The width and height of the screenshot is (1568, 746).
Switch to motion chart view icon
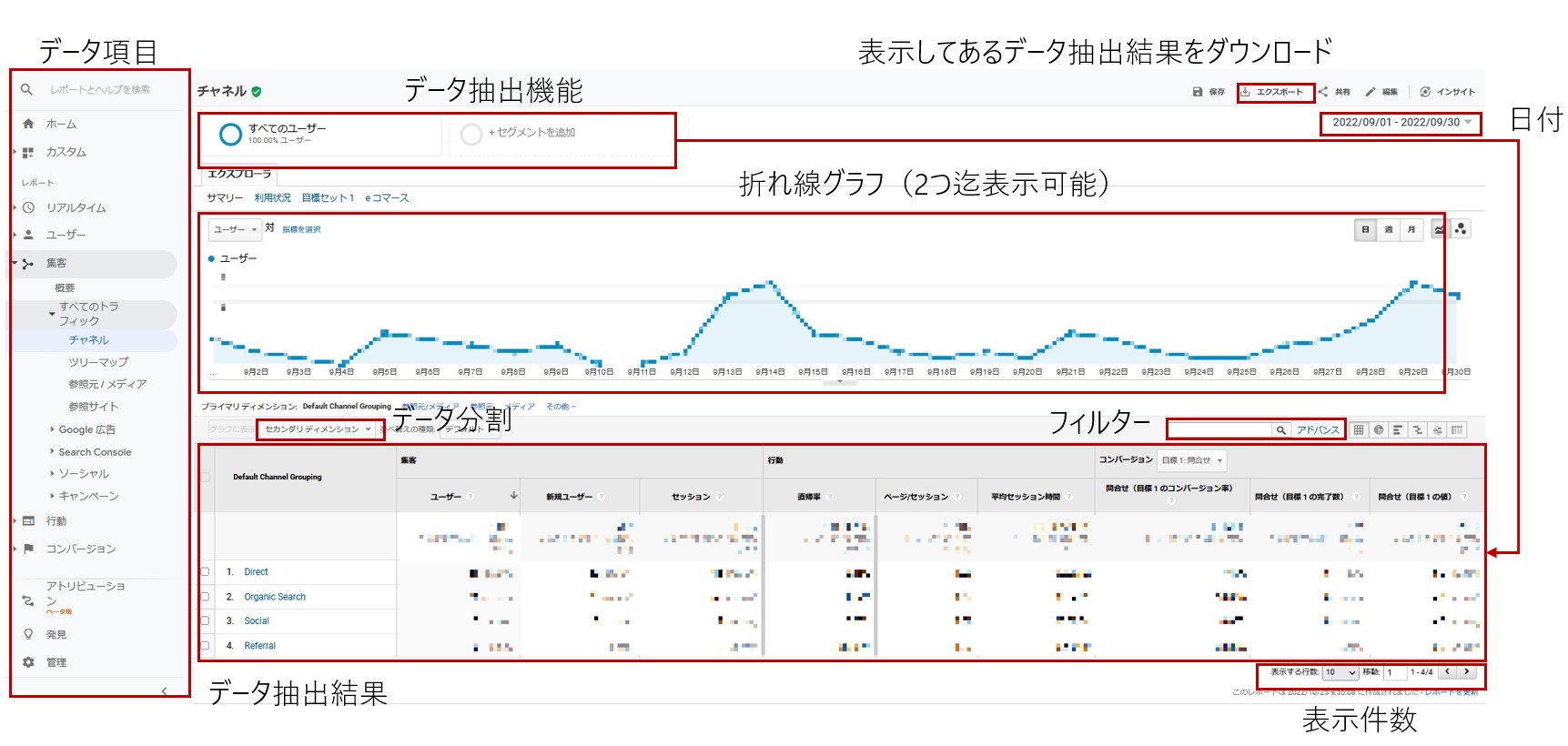click(1461, 229)
